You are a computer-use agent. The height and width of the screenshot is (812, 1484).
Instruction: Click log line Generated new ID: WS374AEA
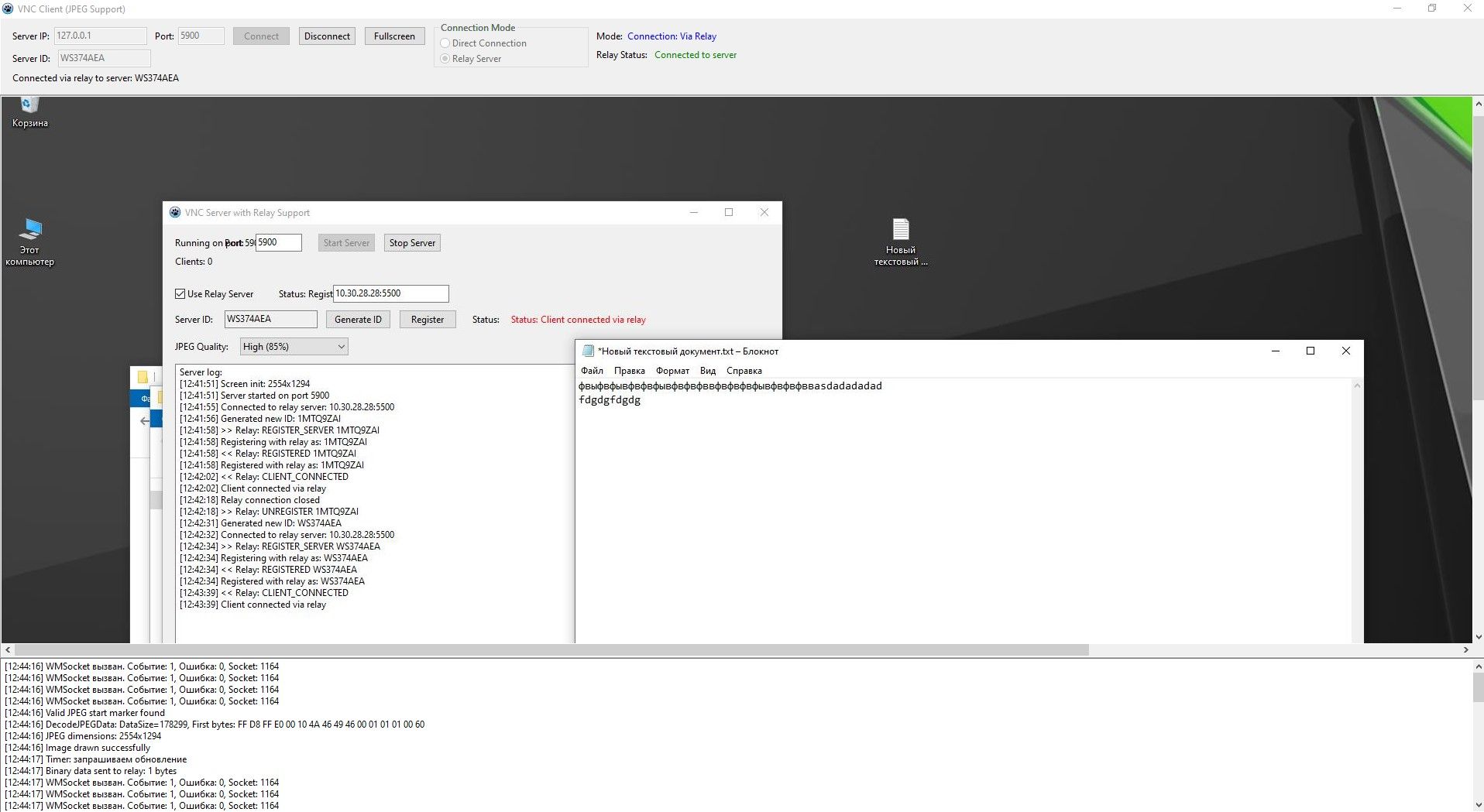coord(260,523)
